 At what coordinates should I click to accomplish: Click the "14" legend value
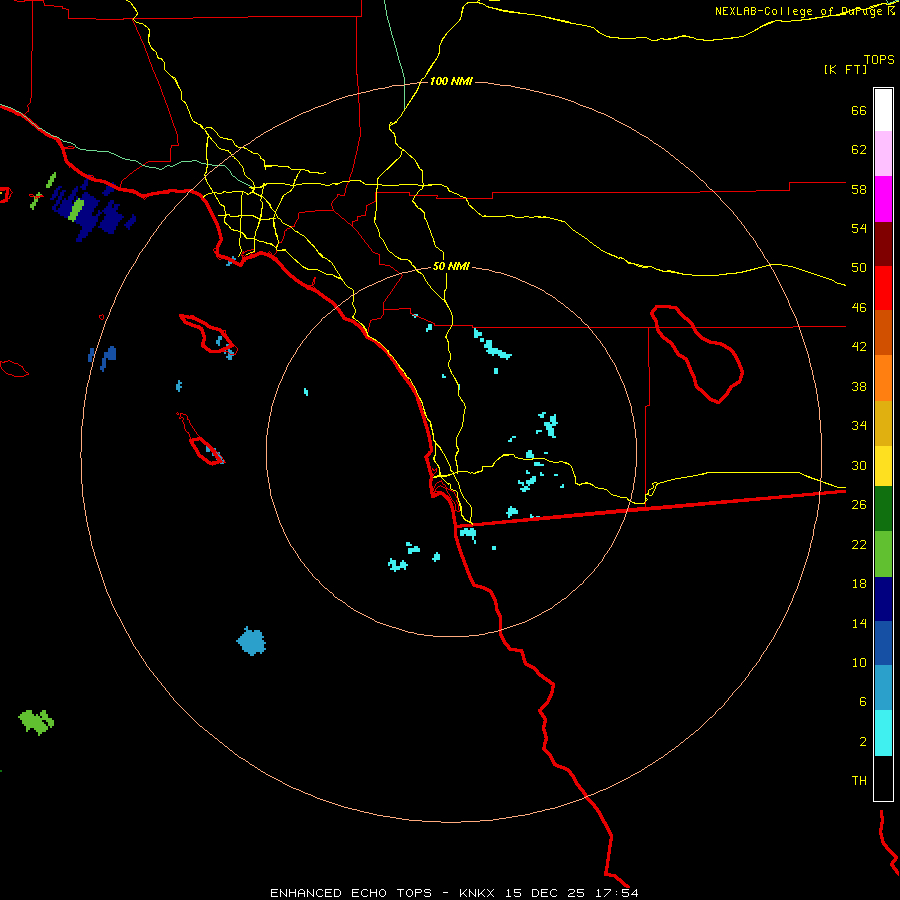pyautogui.click(x=859, y=623)
